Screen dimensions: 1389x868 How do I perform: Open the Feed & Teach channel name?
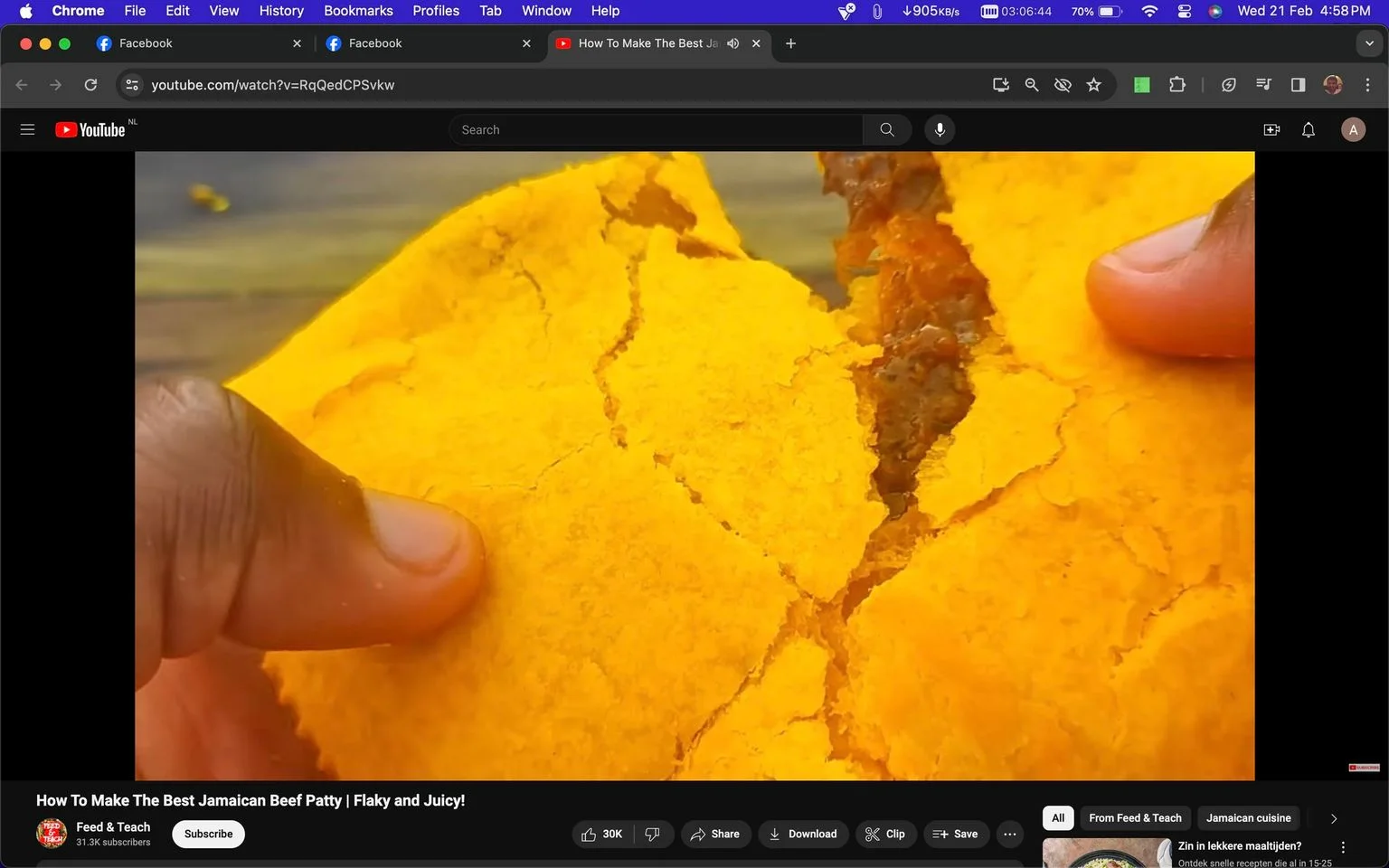113,826
